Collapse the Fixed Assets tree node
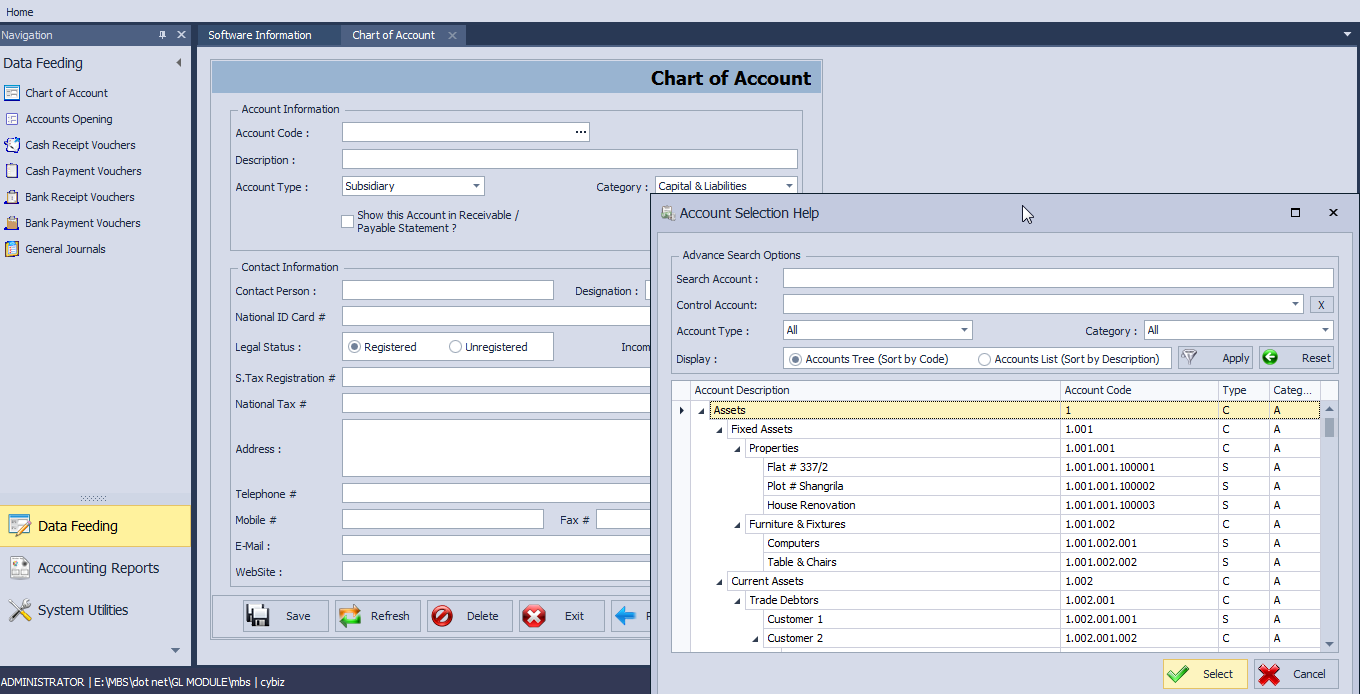1360x694 pixels. coord(719,430)
